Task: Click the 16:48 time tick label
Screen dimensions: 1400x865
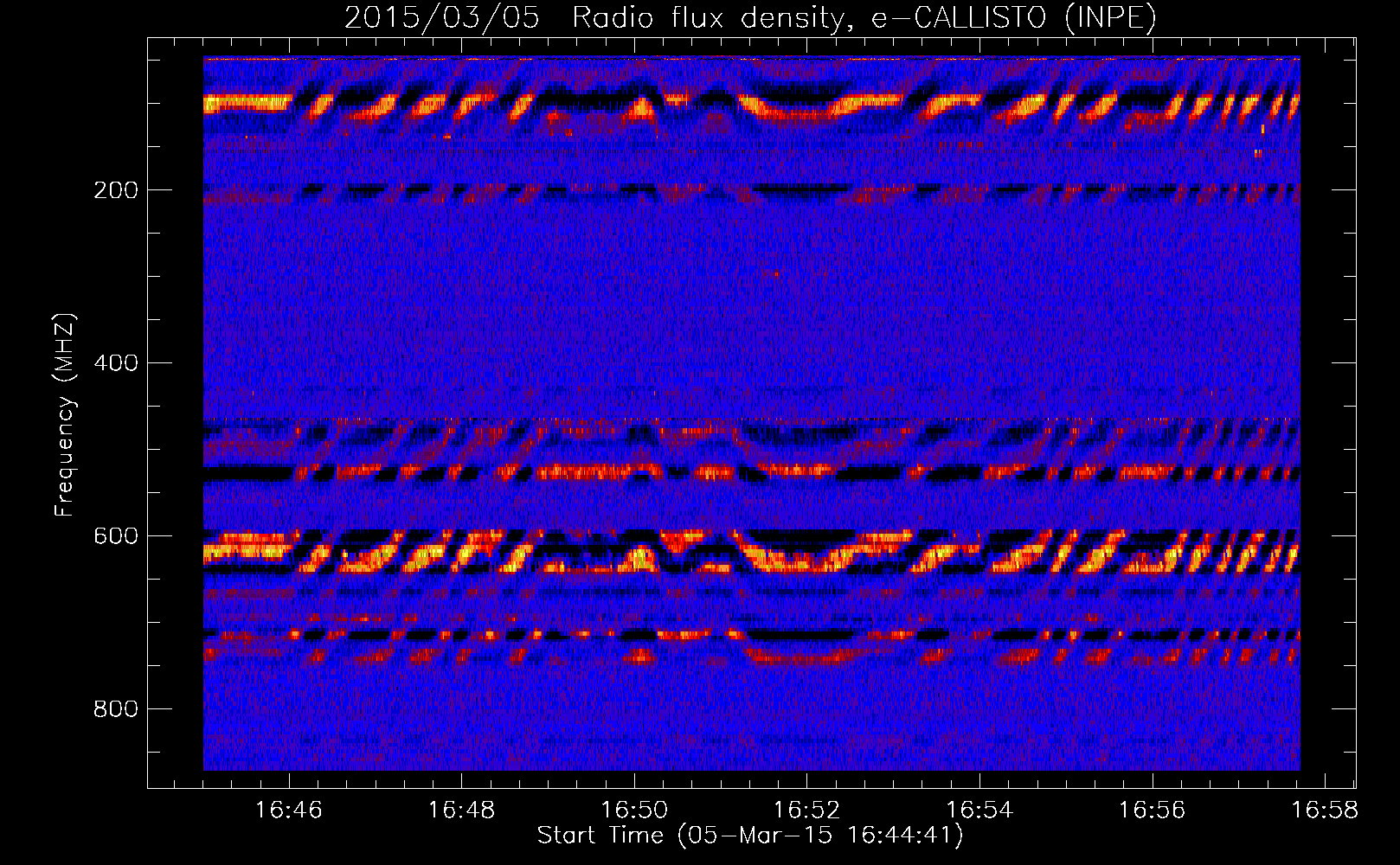Action: 461,811
